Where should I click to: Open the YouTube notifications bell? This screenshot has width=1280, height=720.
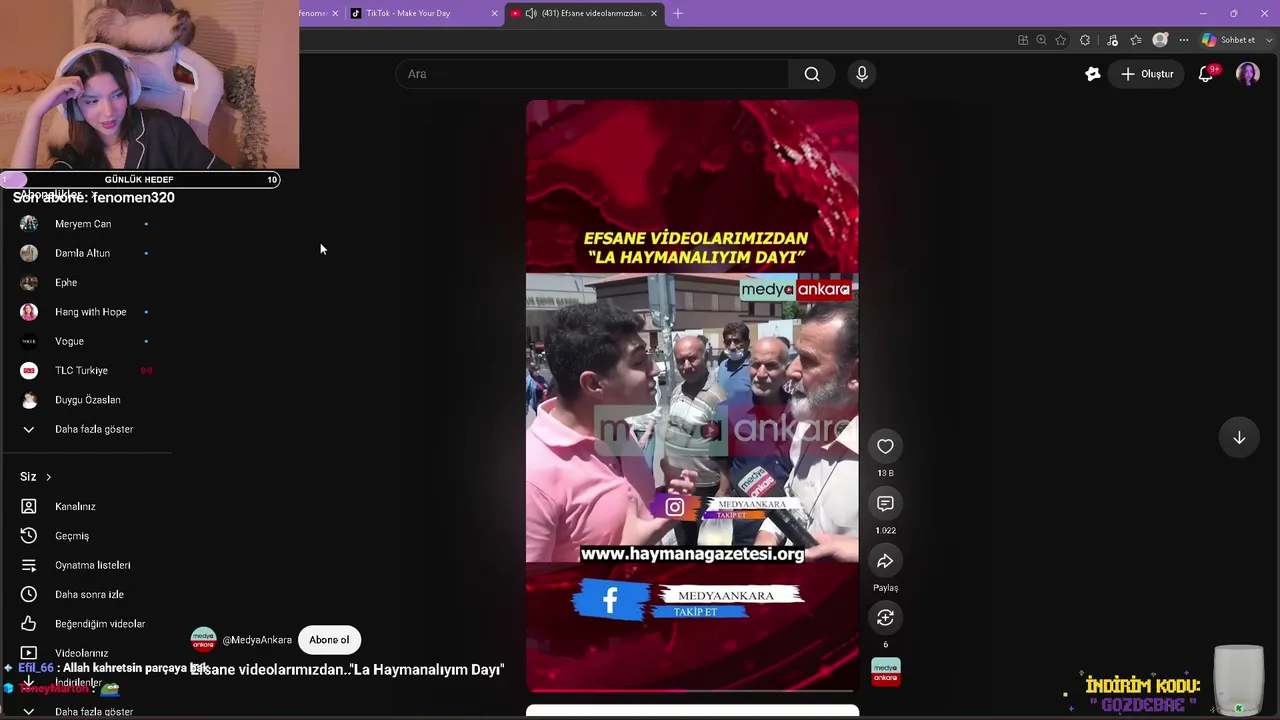pos(1206,74)
